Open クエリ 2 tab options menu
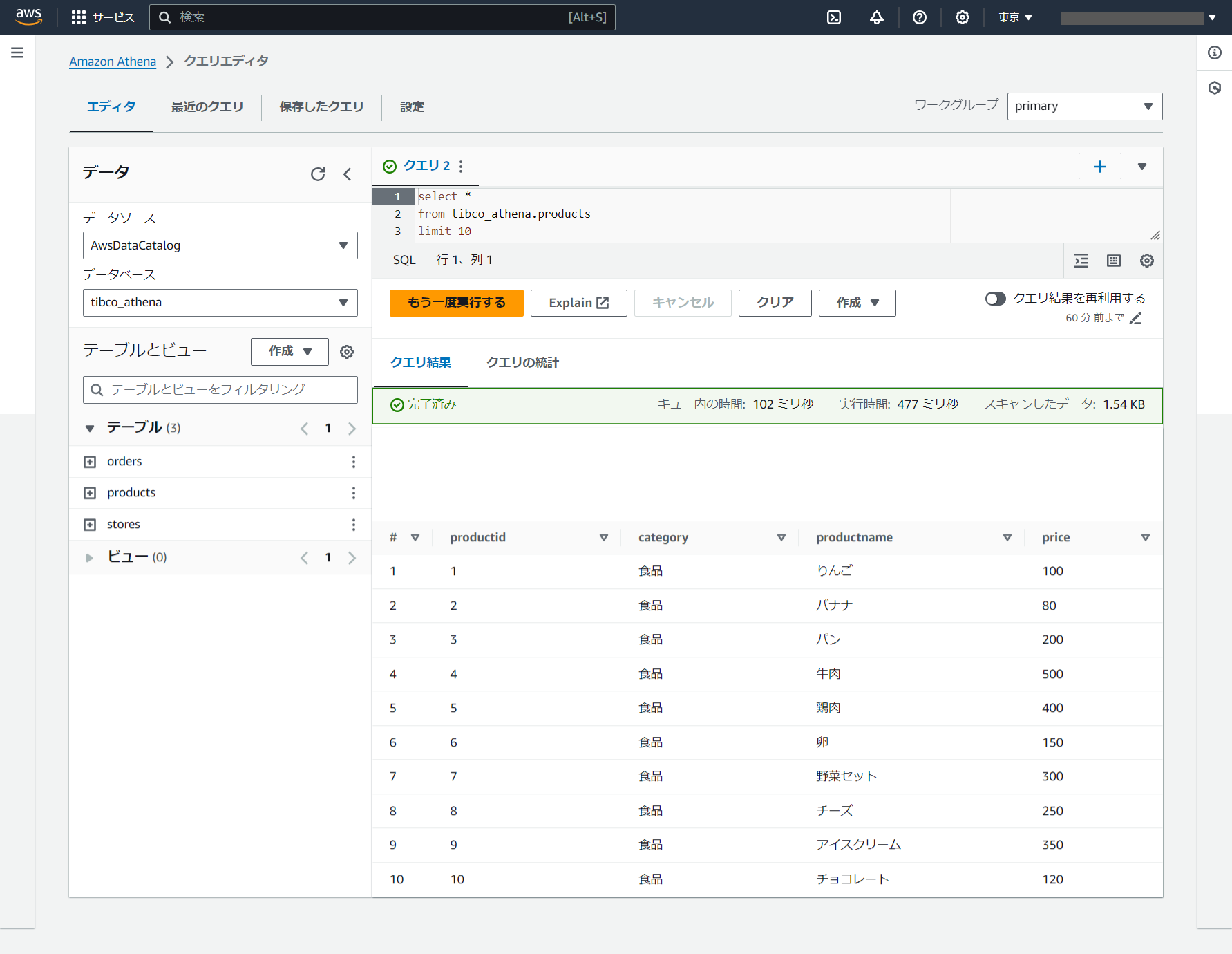This screenshot has height=954, width=1232. coord(461,166)
